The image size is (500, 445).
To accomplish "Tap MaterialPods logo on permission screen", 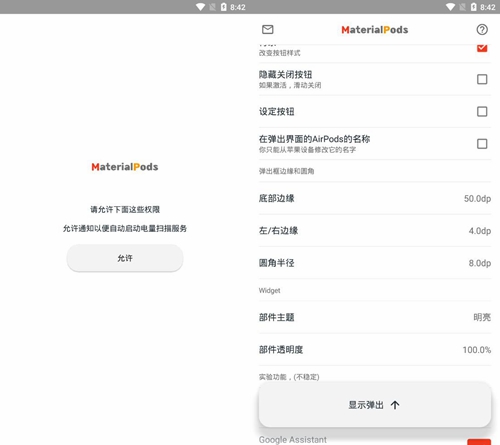I will click(x=125, y=167).
